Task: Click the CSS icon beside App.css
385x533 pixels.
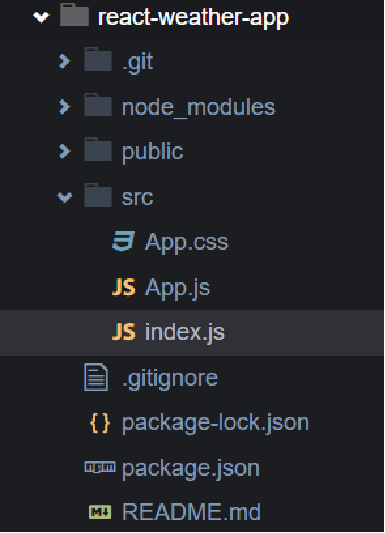Action: (123, 241)
